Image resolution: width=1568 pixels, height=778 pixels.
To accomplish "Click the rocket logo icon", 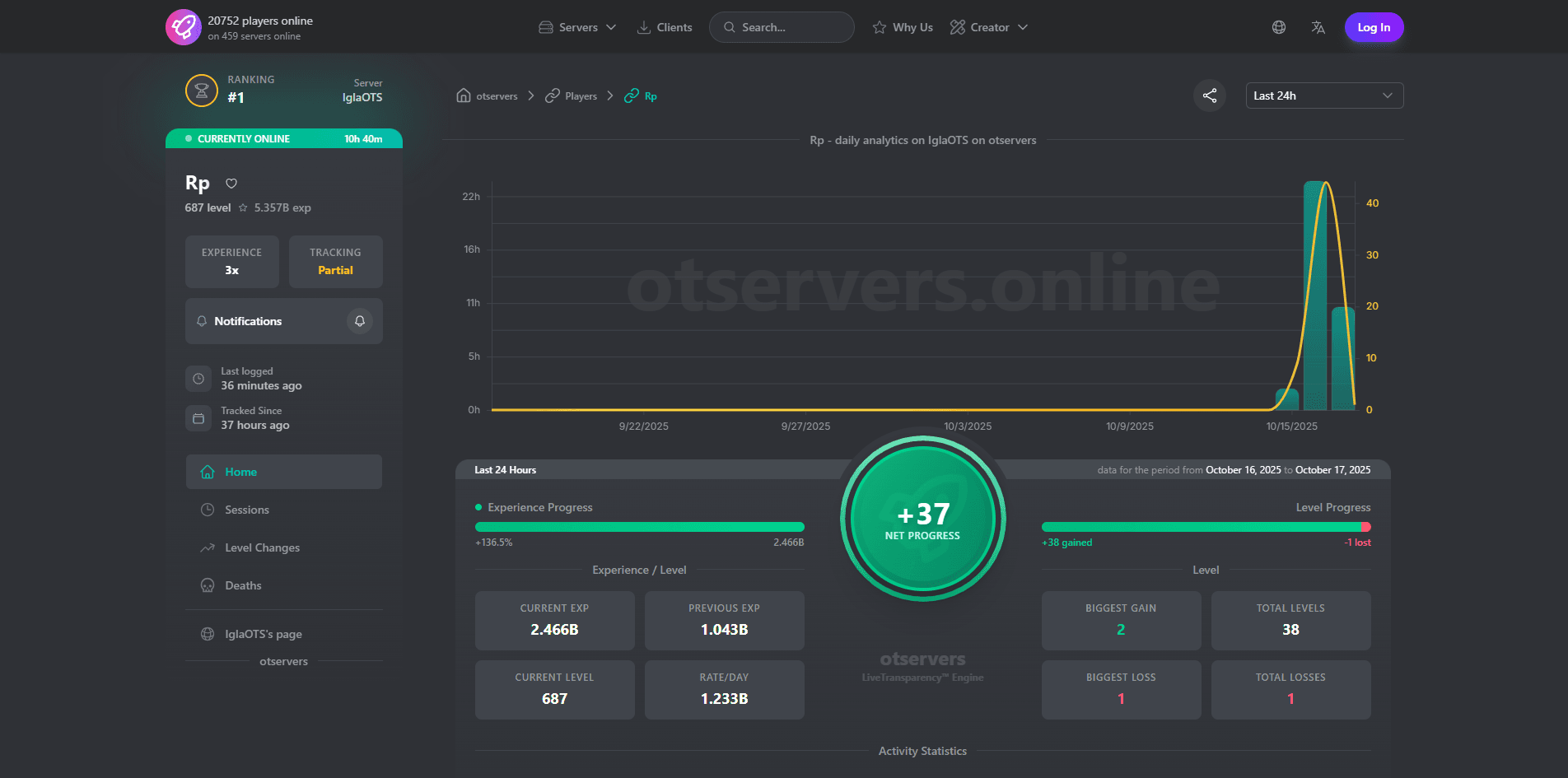I will click(x=183, y=27).
